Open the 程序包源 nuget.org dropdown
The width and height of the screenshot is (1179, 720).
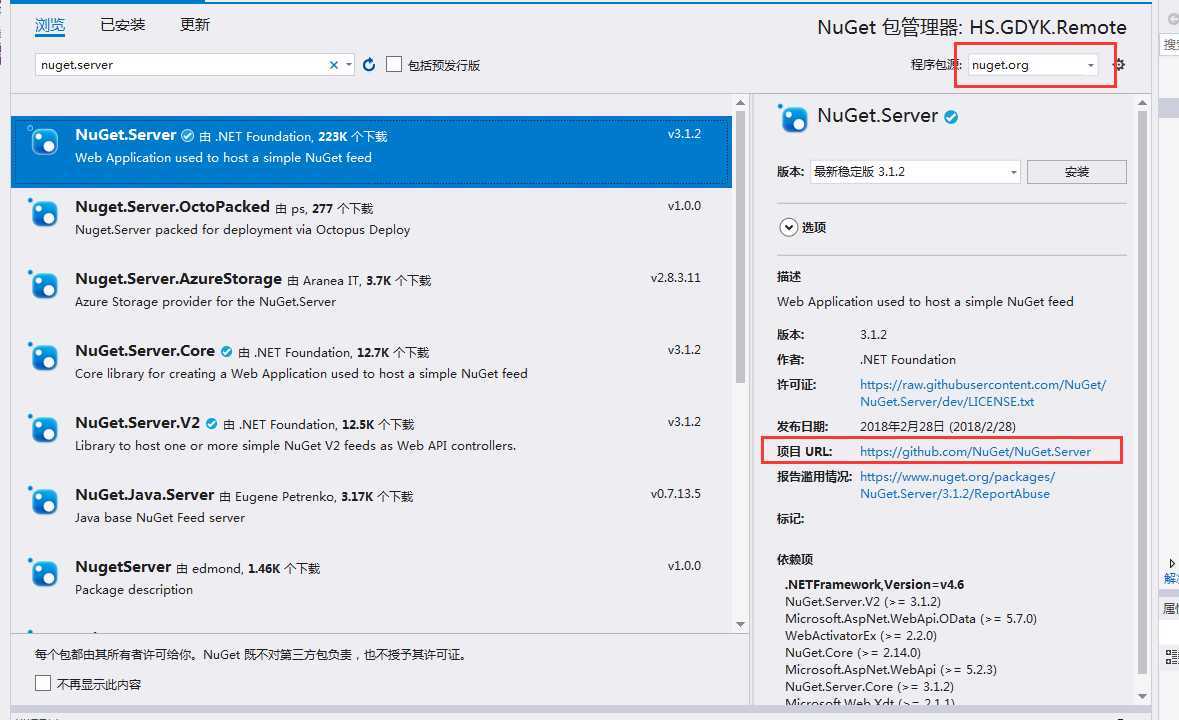(1032, 65)
